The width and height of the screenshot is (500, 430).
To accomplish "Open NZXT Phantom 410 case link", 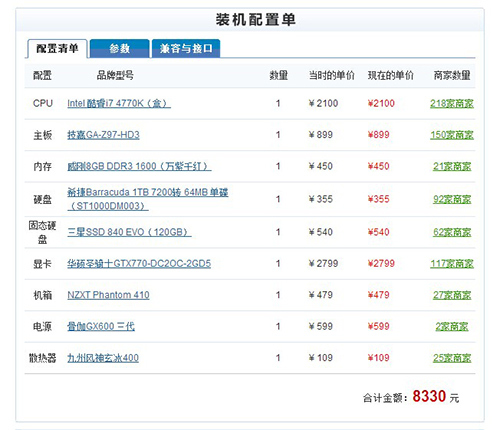I will tap(108, 295).
